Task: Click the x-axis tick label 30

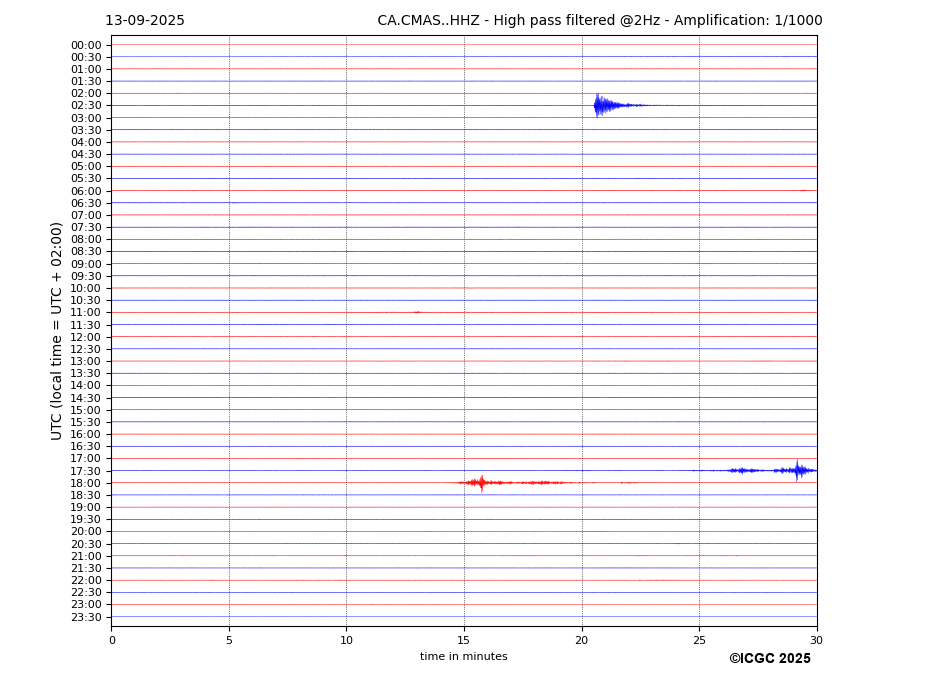Action: point(816,640)
